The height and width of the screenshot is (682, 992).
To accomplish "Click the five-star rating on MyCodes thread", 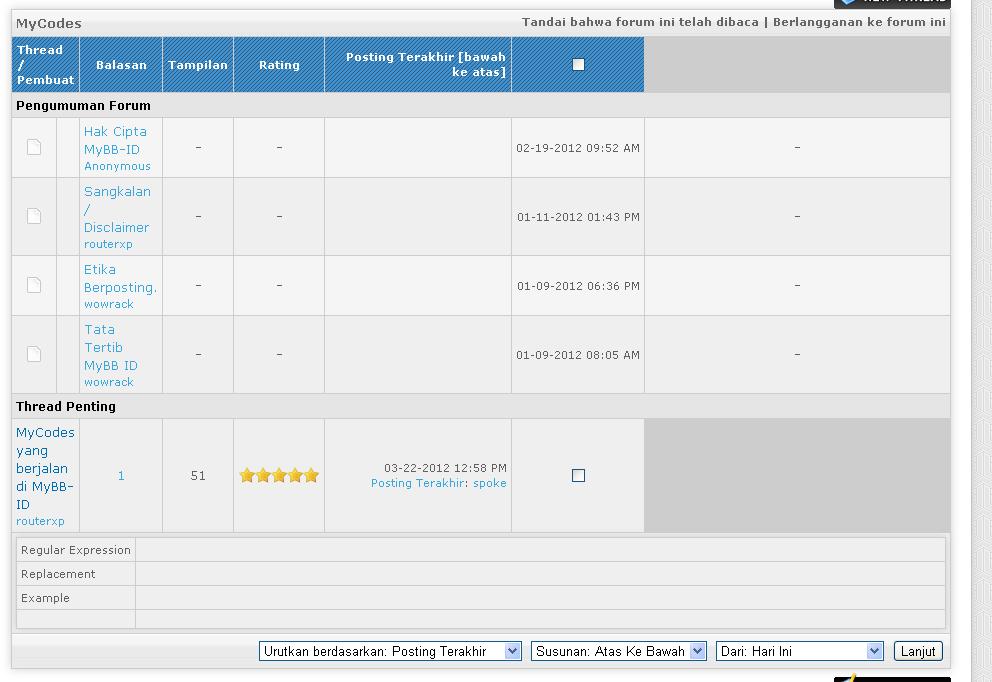I will pyautogui.click(x=279, y=476).
